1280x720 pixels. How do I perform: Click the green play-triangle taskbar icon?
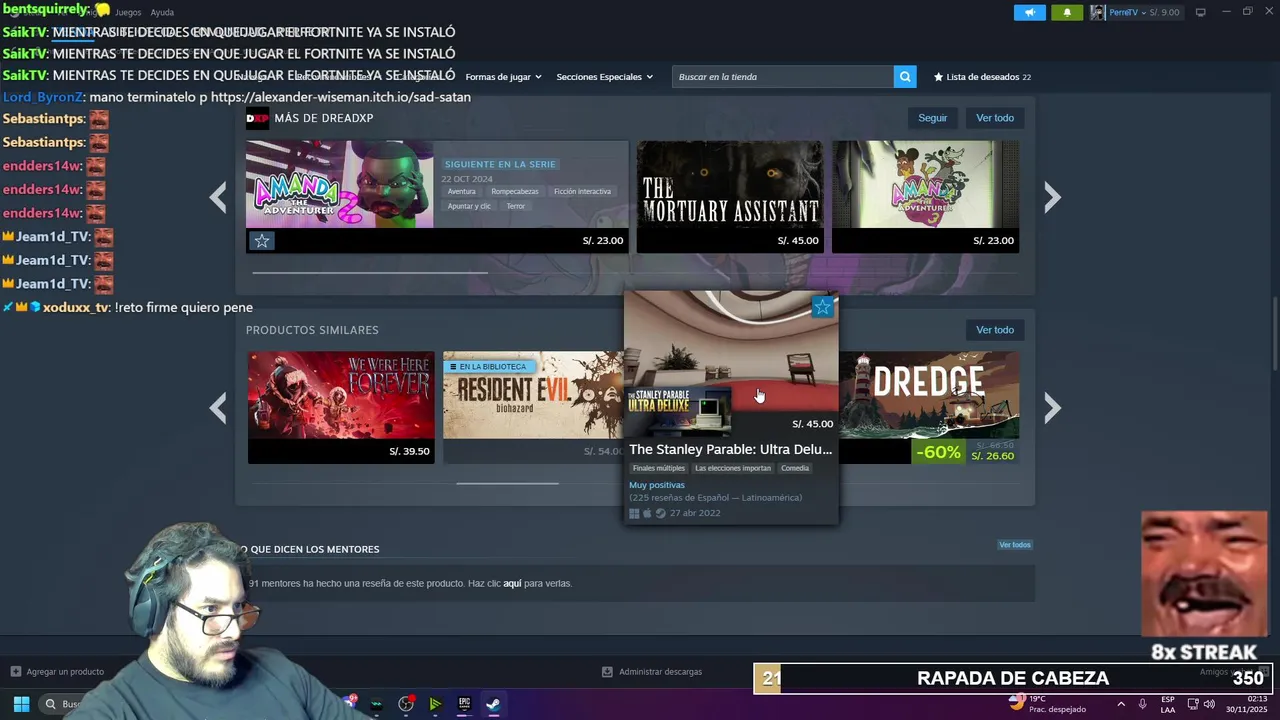435,704
